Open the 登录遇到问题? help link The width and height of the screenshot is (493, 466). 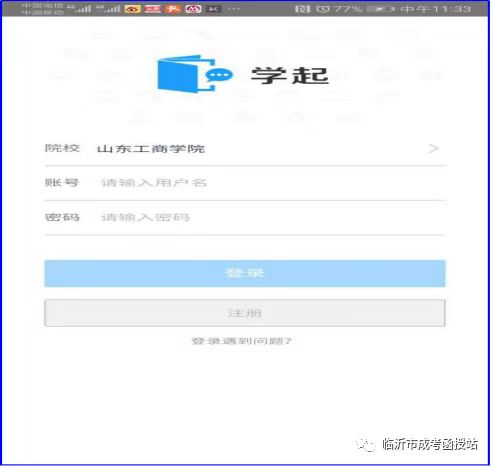pyautogui.click(x=242, y=341)
